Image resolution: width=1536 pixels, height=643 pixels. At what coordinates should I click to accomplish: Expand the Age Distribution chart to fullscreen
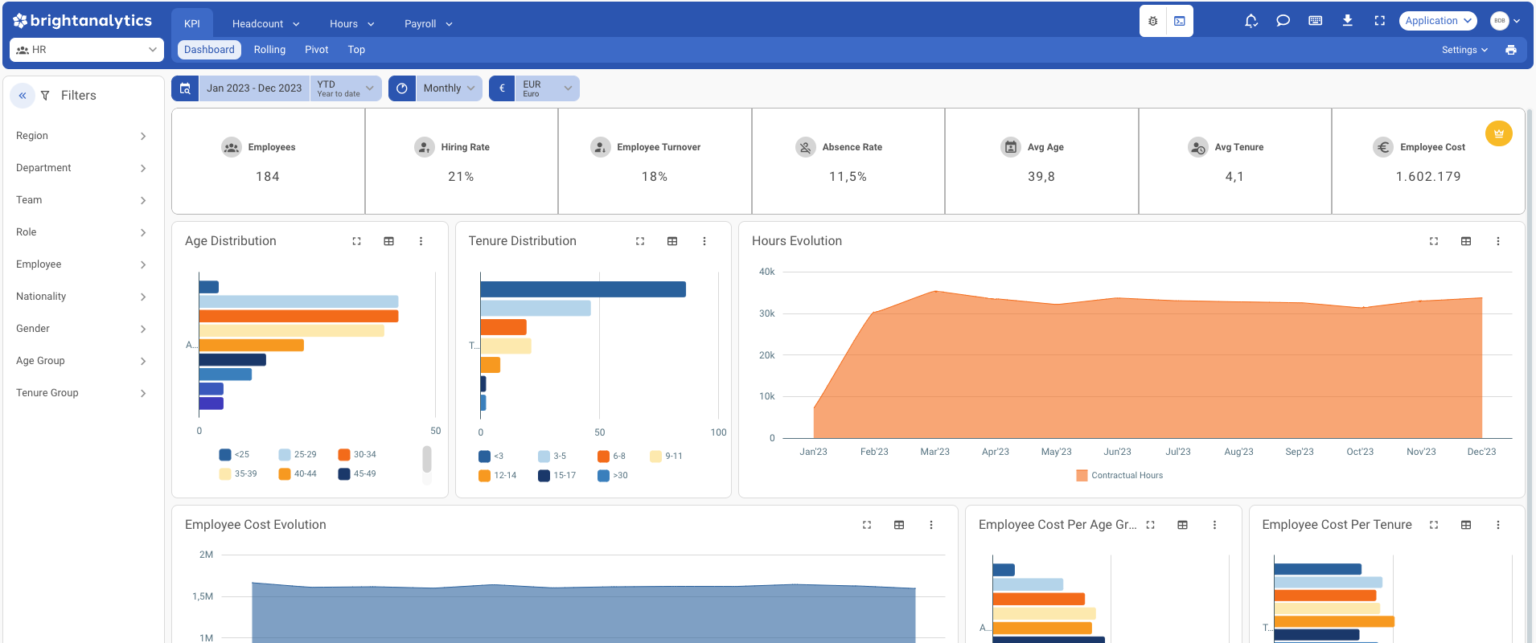click(357, 241)
